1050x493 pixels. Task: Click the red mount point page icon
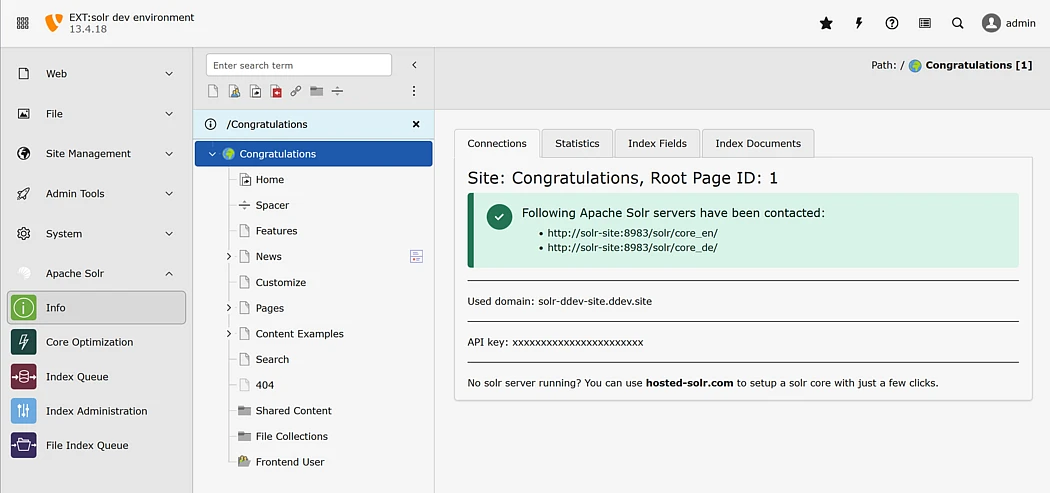tap(276, 91)
